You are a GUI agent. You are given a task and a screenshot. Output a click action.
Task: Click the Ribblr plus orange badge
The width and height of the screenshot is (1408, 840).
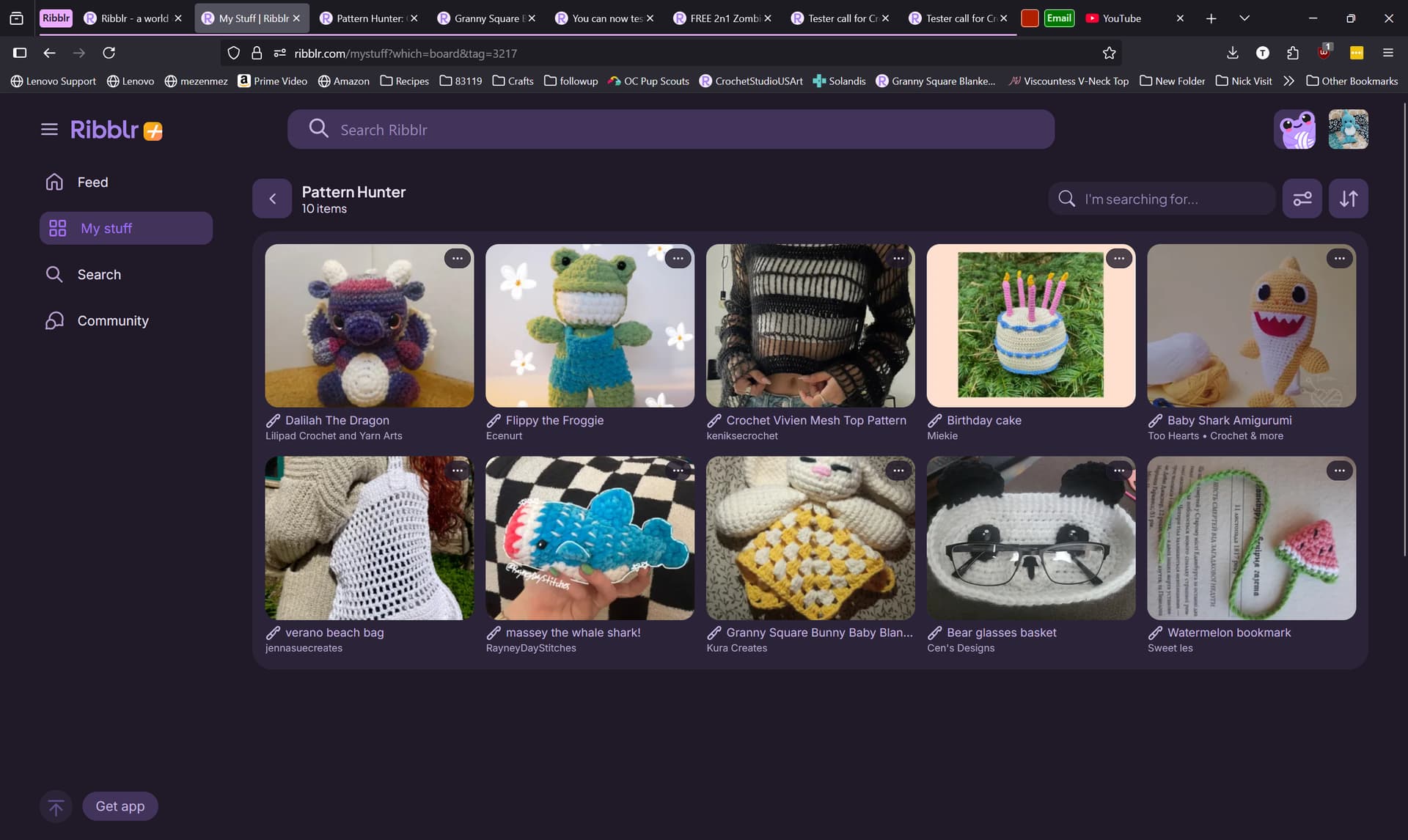tap(153, 131)
